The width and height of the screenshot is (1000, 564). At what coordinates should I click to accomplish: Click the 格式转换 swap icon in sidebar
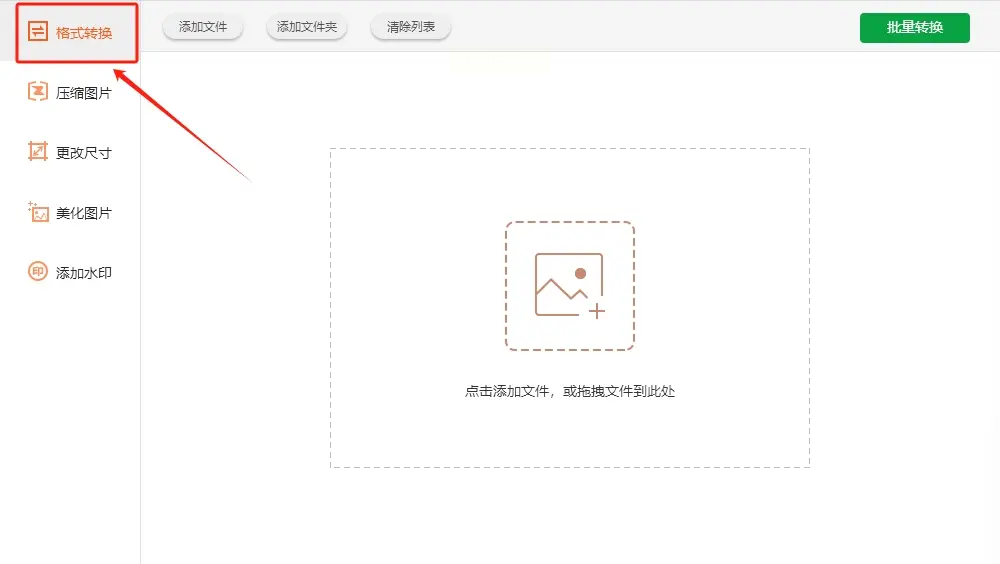[38, 31]
